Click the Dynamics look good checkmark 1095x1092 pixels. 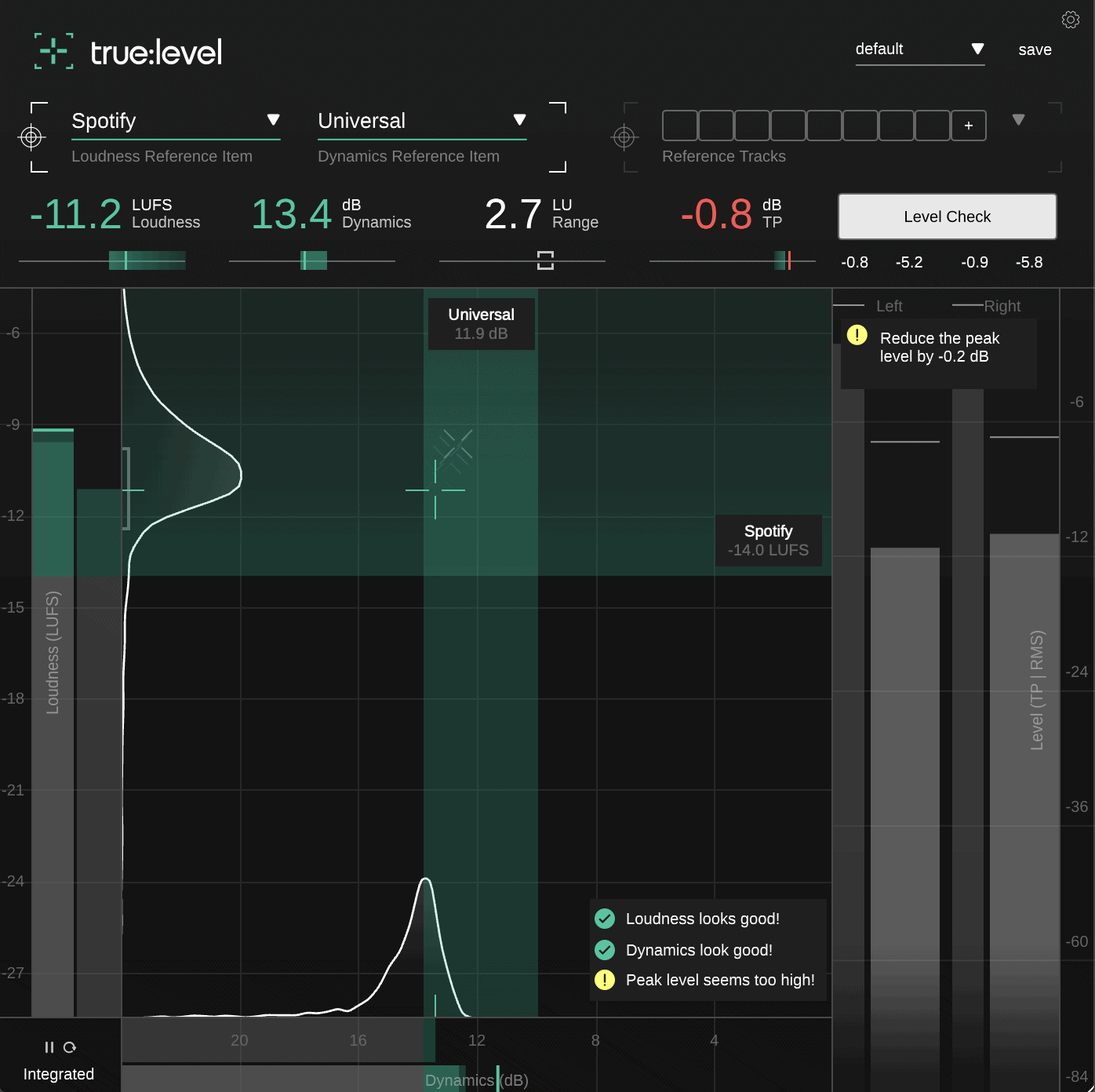[605, 950]
